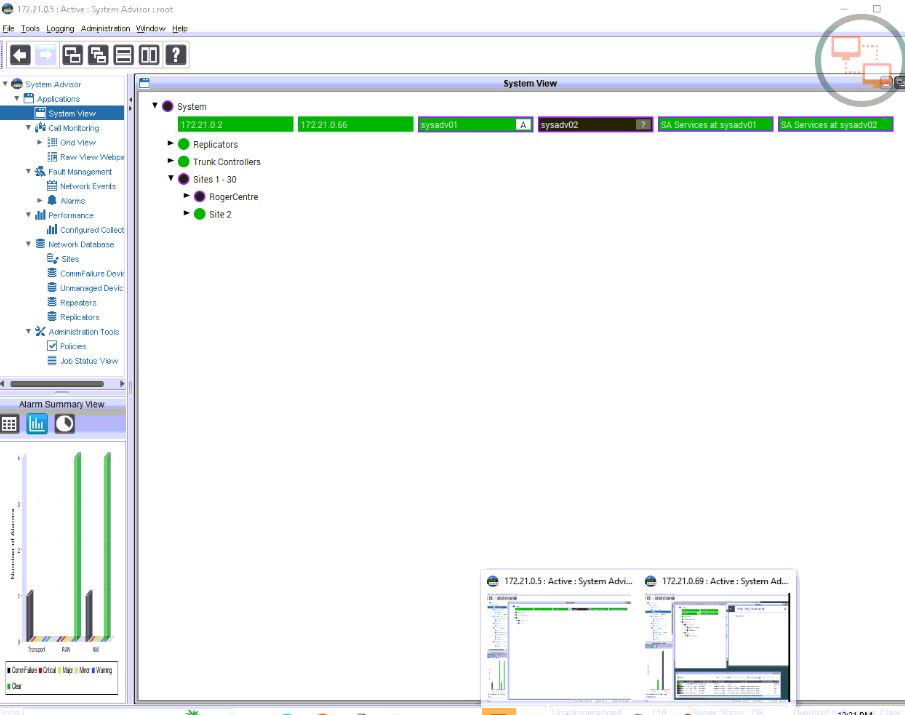Expand the Alarms tree node
This screenshot has height=715, width=905.
[x=40, y=200]
